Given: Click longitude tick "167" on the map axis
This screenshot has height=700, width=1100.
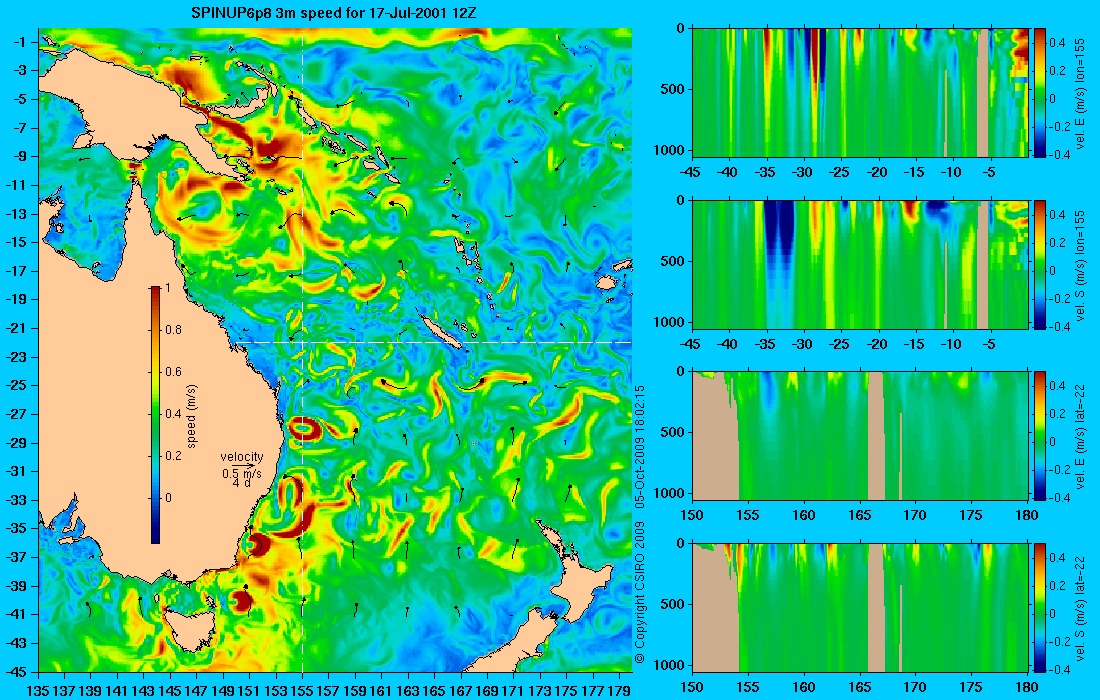Looking at the screenshot, I should [x=461, y=691].
